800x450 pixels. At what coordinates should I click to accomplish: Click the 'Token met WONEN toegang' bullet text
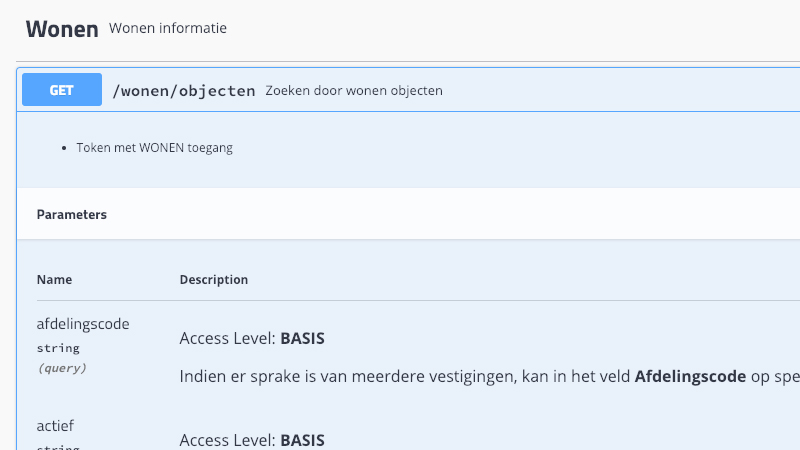[x=154, y=147]
